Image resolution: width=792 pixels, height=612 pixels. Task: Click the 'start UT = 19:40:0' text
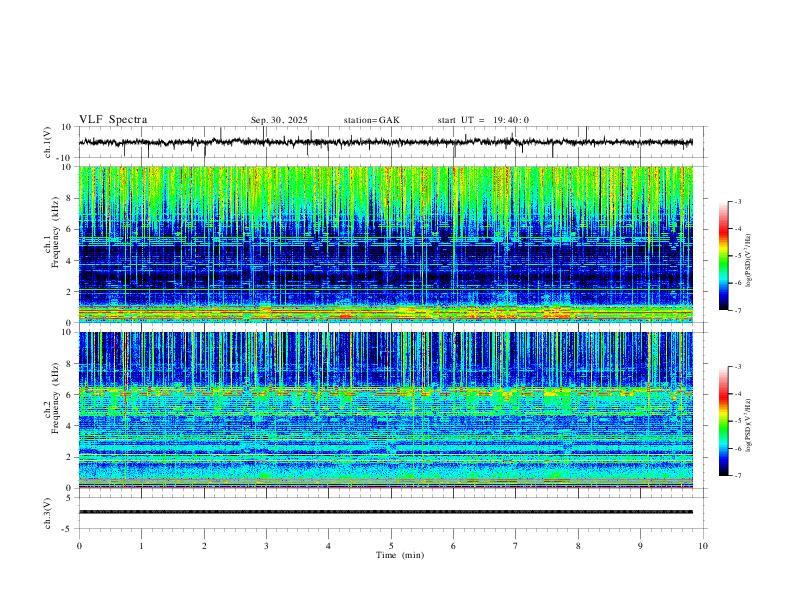(x=483, y=120)
